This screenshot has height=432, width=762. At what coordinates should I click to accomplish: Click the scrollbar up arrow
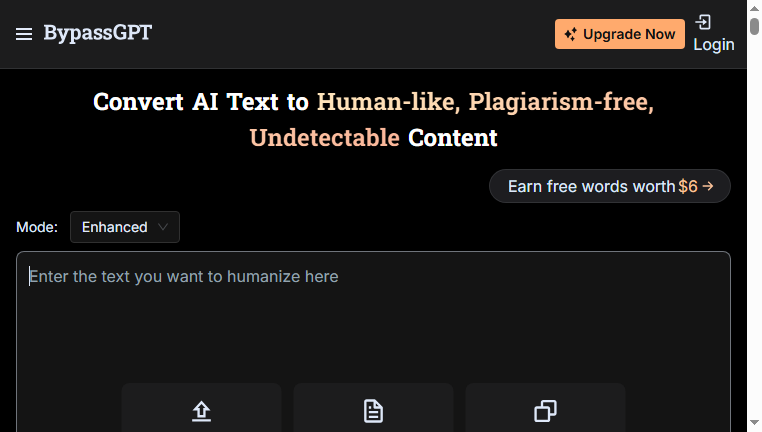click(754, 9)
